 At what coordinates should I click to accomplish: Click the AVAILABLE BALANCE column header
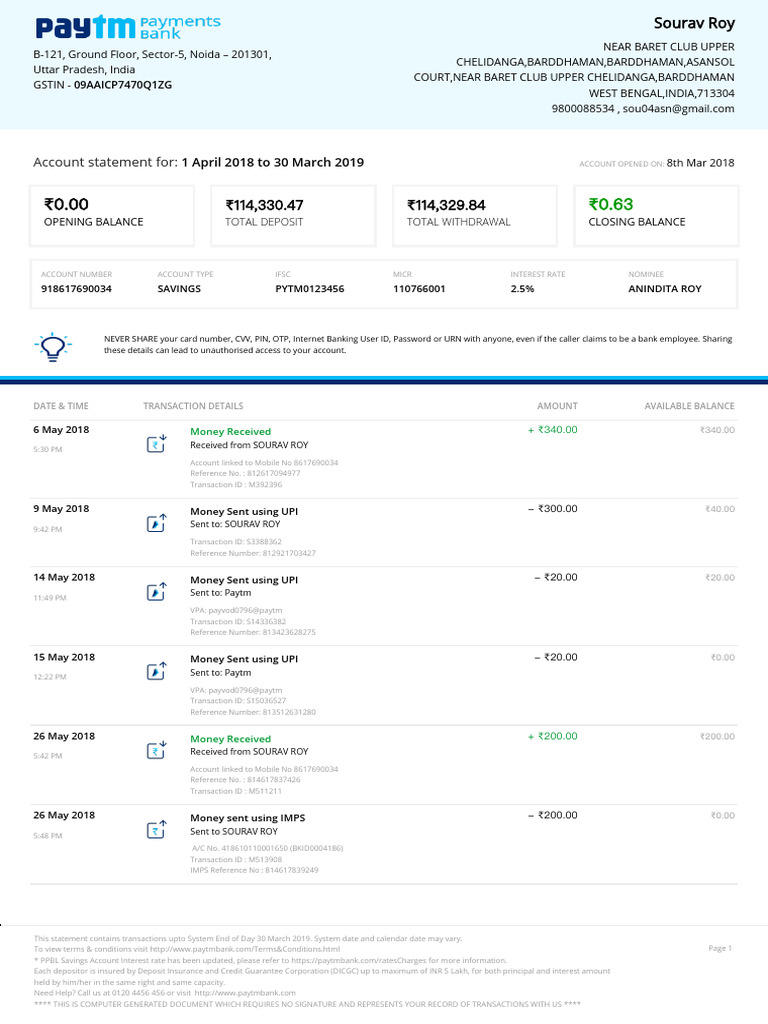click(x=690, y=406)
